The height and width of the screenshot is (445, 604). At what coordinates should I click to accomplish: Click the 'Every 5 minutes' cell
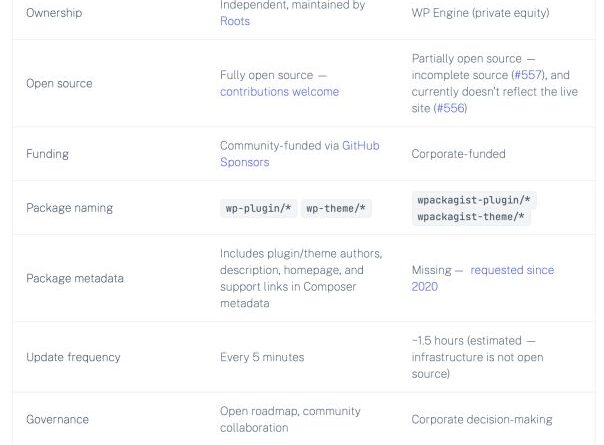(262, 357)
